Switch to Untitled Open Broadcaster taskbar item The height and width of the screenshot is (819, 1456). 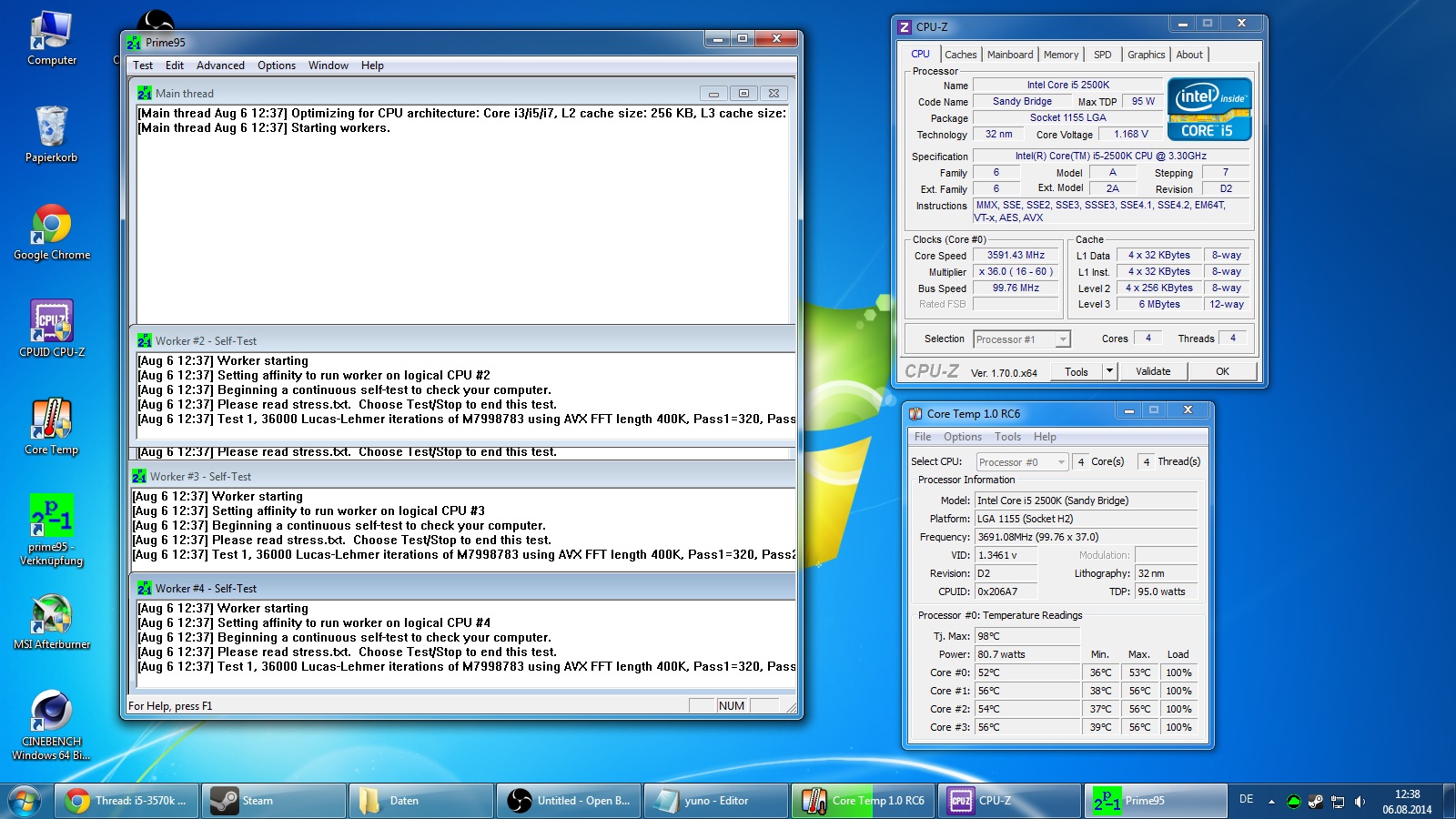pos(569,801)
